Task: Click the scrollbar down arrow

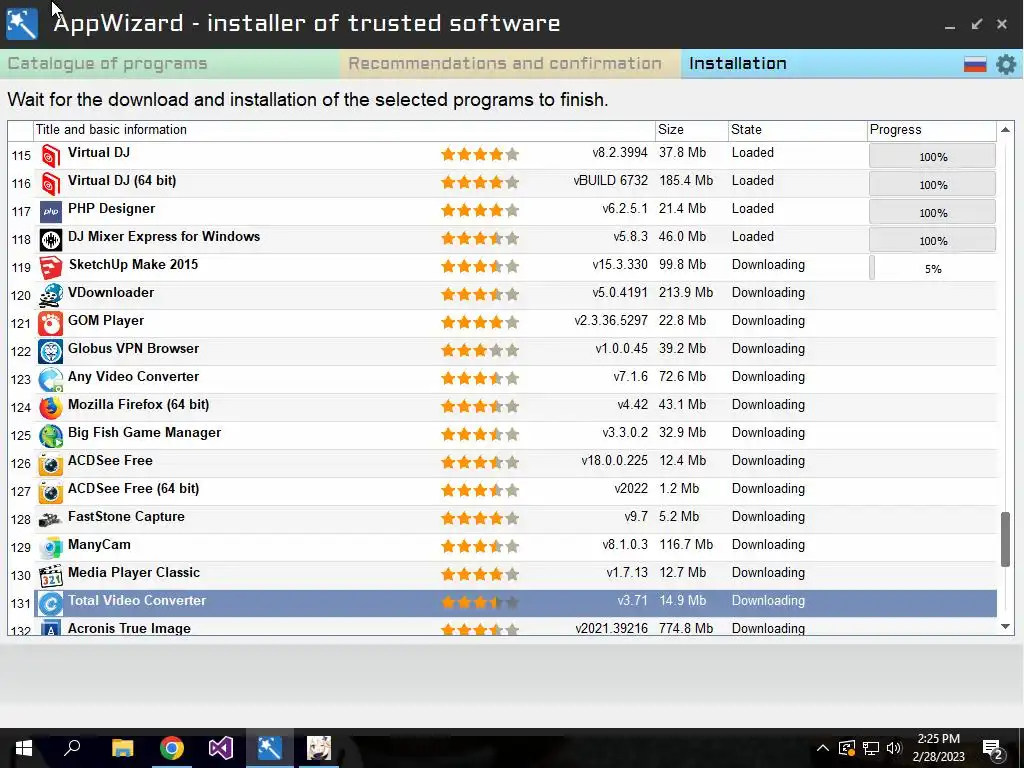Action: coord(1006,627)
